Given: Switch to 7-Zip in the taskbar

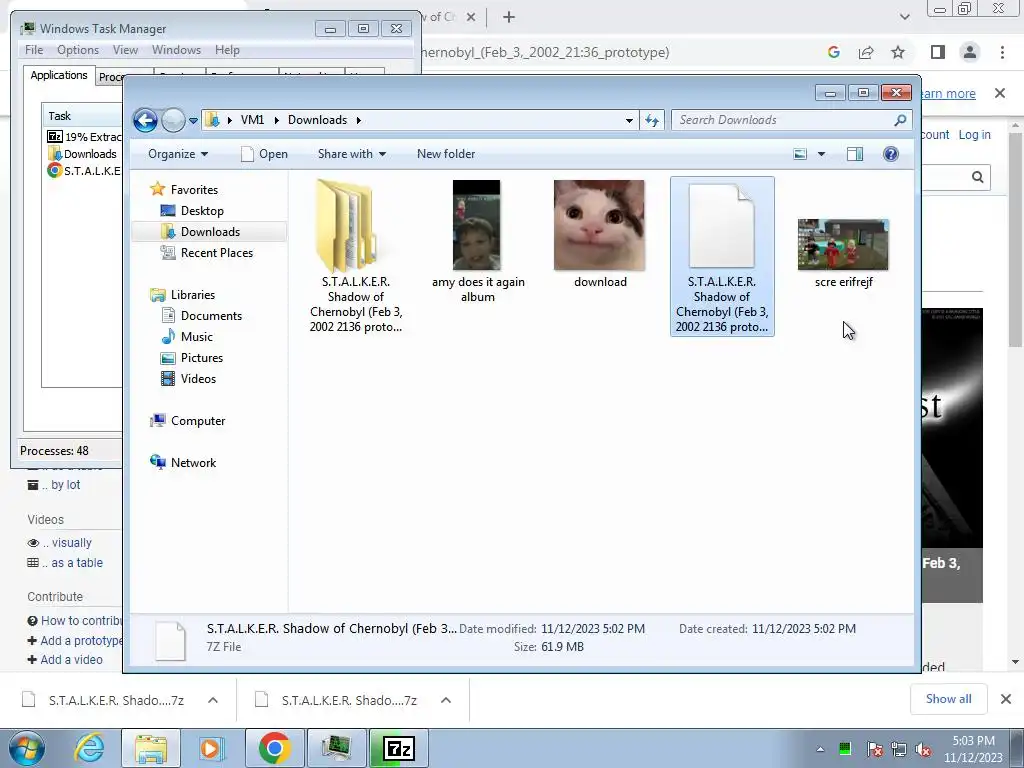Looking at the screenshot, I should [x=399, y=748].
